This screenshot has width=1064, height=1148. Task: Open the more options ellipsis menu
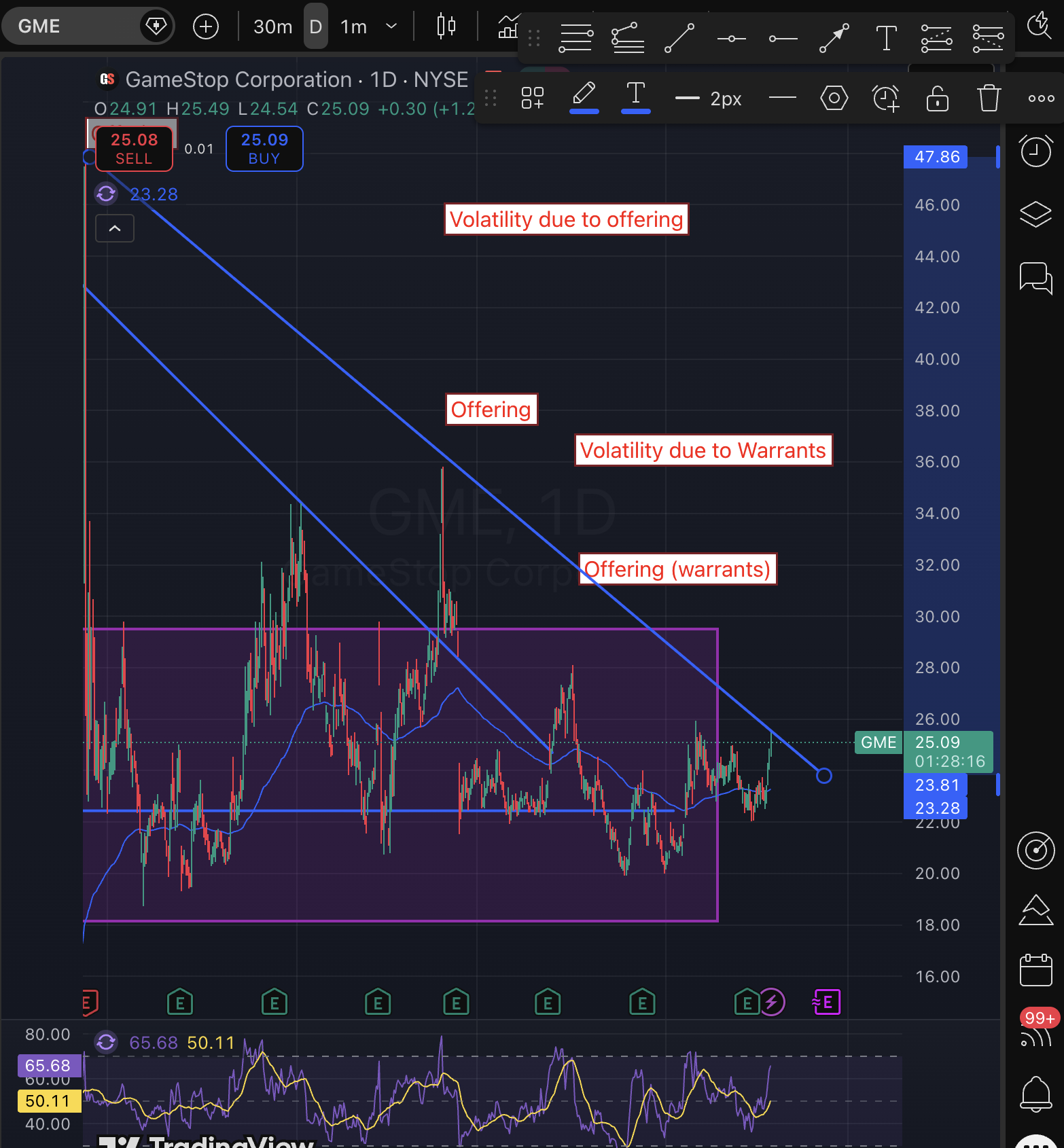[1041, 98]
